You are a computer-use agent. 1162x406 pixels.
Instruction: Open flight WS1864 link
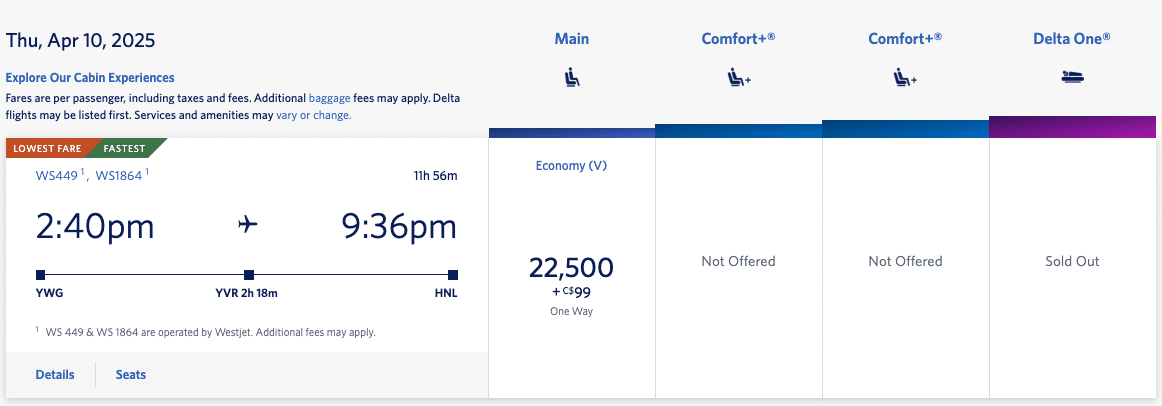(120, 176)
